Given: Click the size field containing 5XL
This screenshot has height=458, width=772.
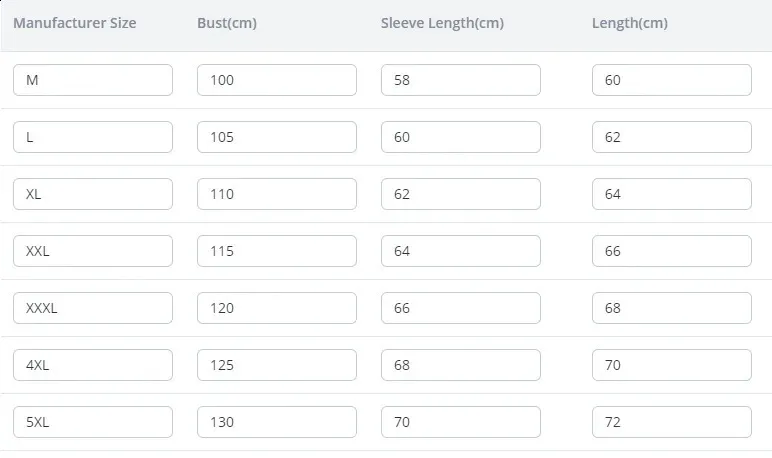Looking at the screenshot, I should click(x=93, y=422).
